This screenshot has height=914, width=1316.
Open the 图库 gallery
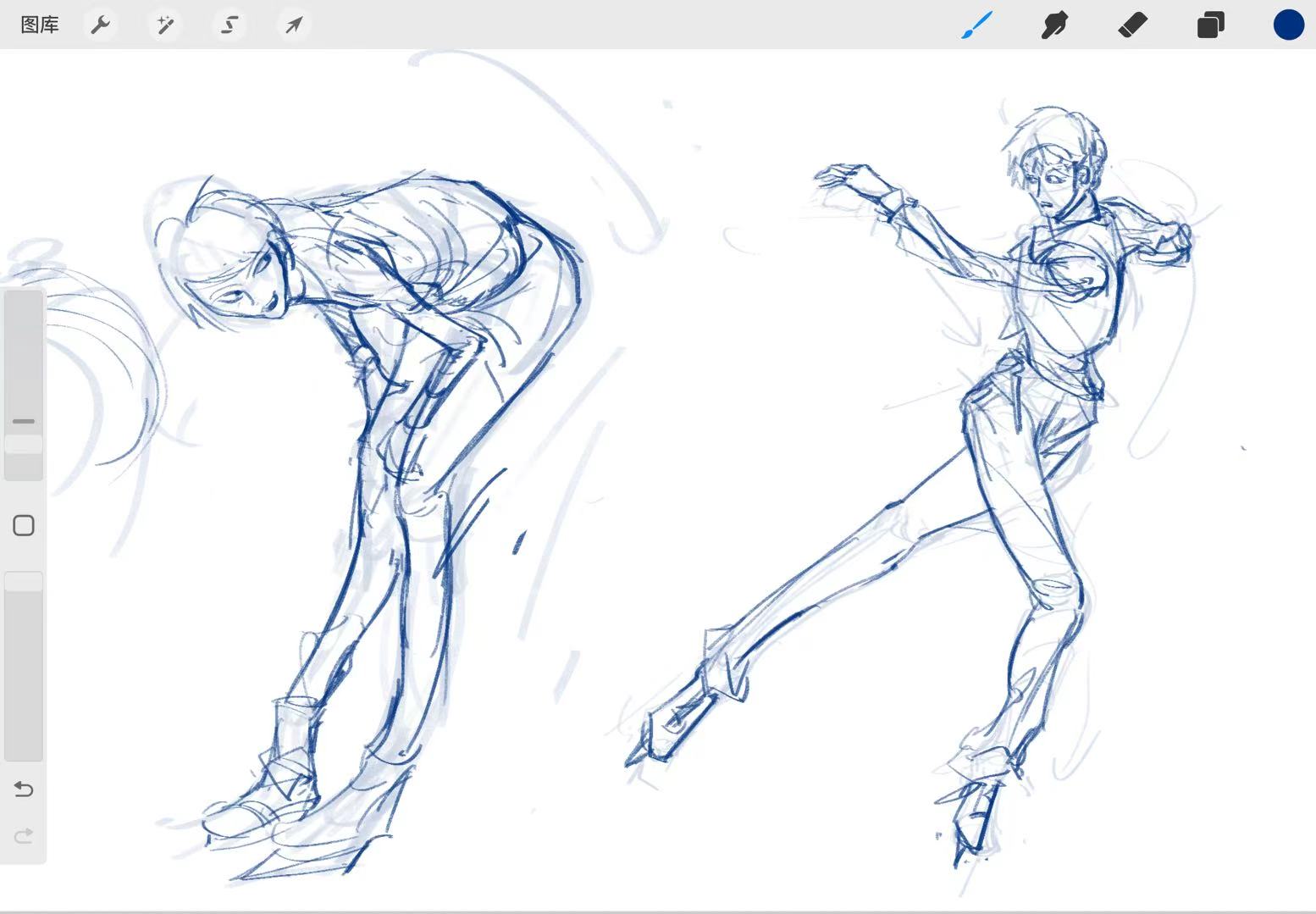click(40, 25)
